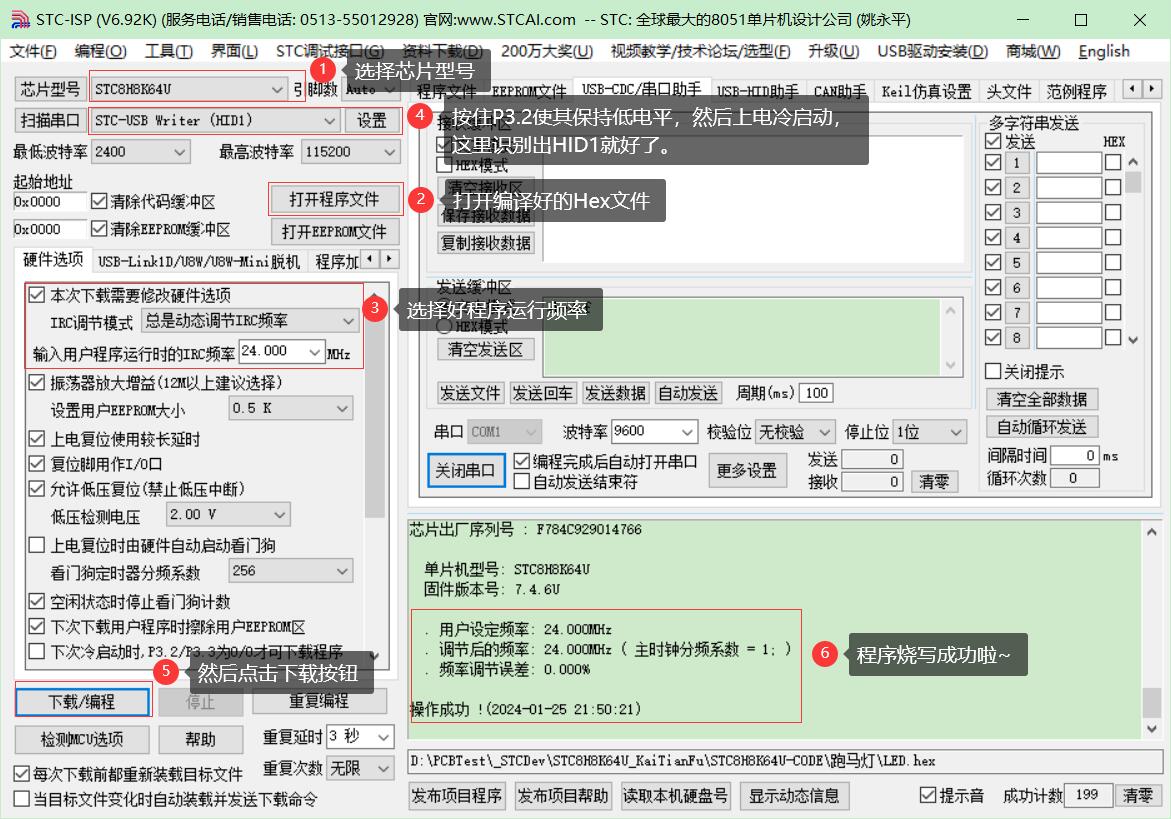Image resolution: width=1171 pixels, height=819 pixels.
Task: Open the 头文件 tab
Action: [x=1008, y=92]
